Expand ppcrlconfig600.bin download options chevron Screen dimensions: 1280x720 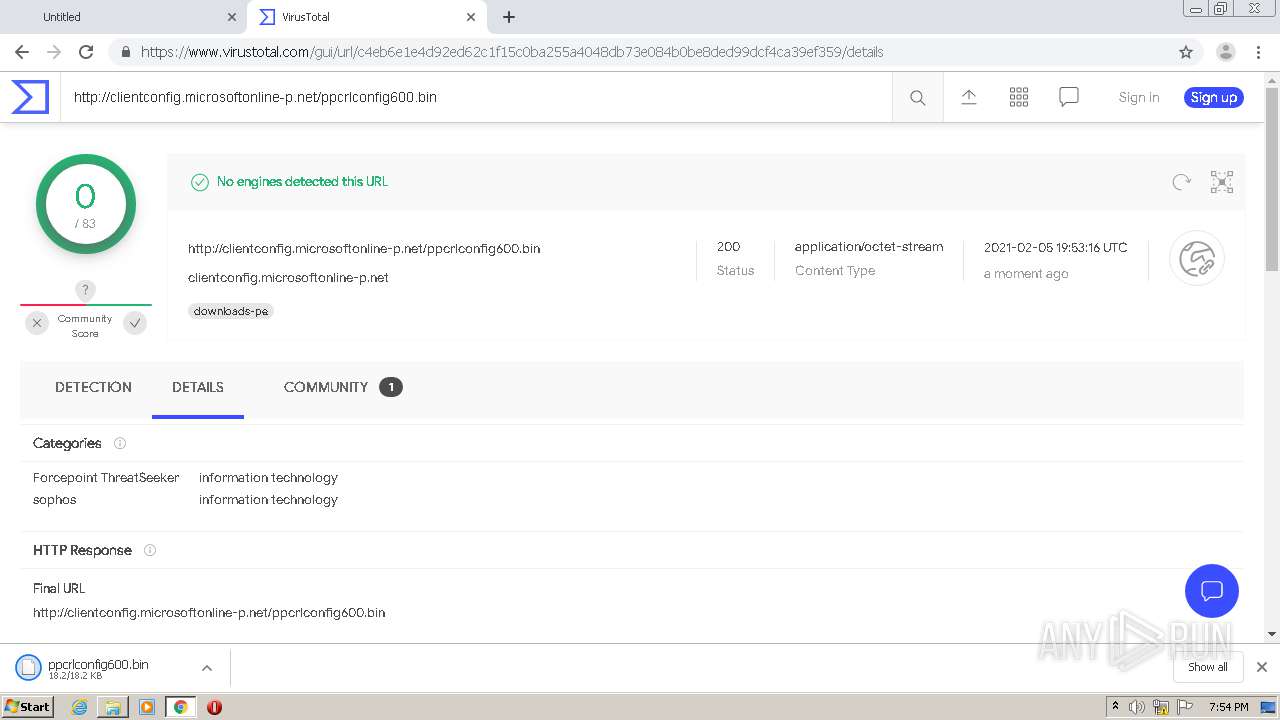click(x=207, y=668)
